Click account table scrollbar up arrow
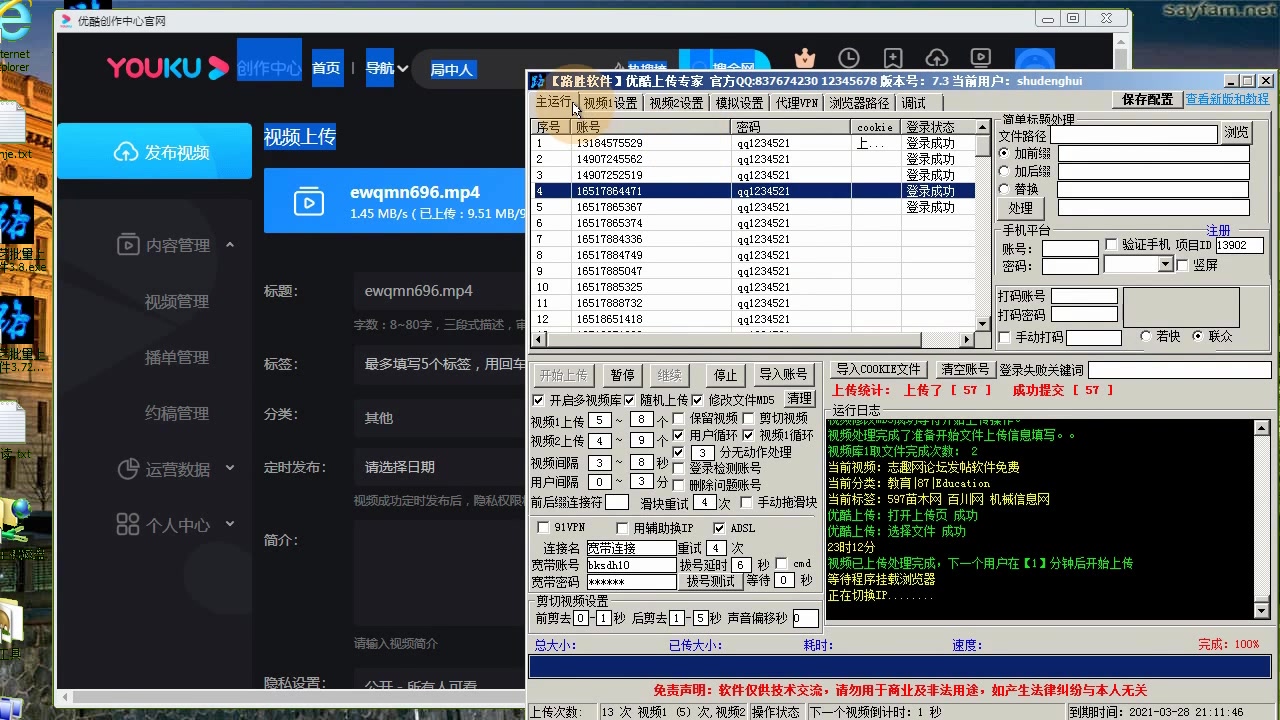This screenshot has height=720, width=1280. point(982,127)
